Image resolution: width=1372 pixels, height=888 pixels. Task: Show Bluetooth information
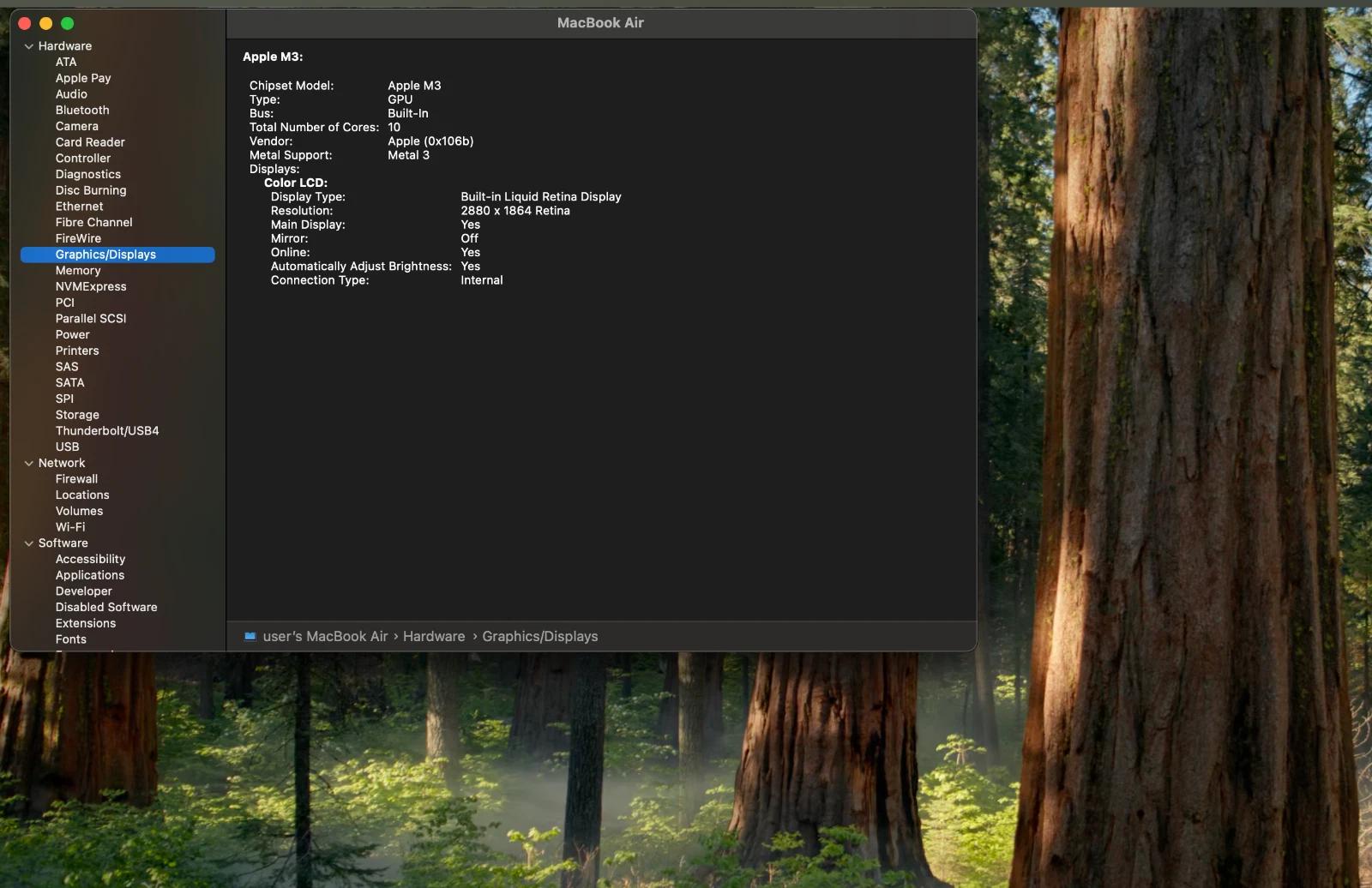82,110
